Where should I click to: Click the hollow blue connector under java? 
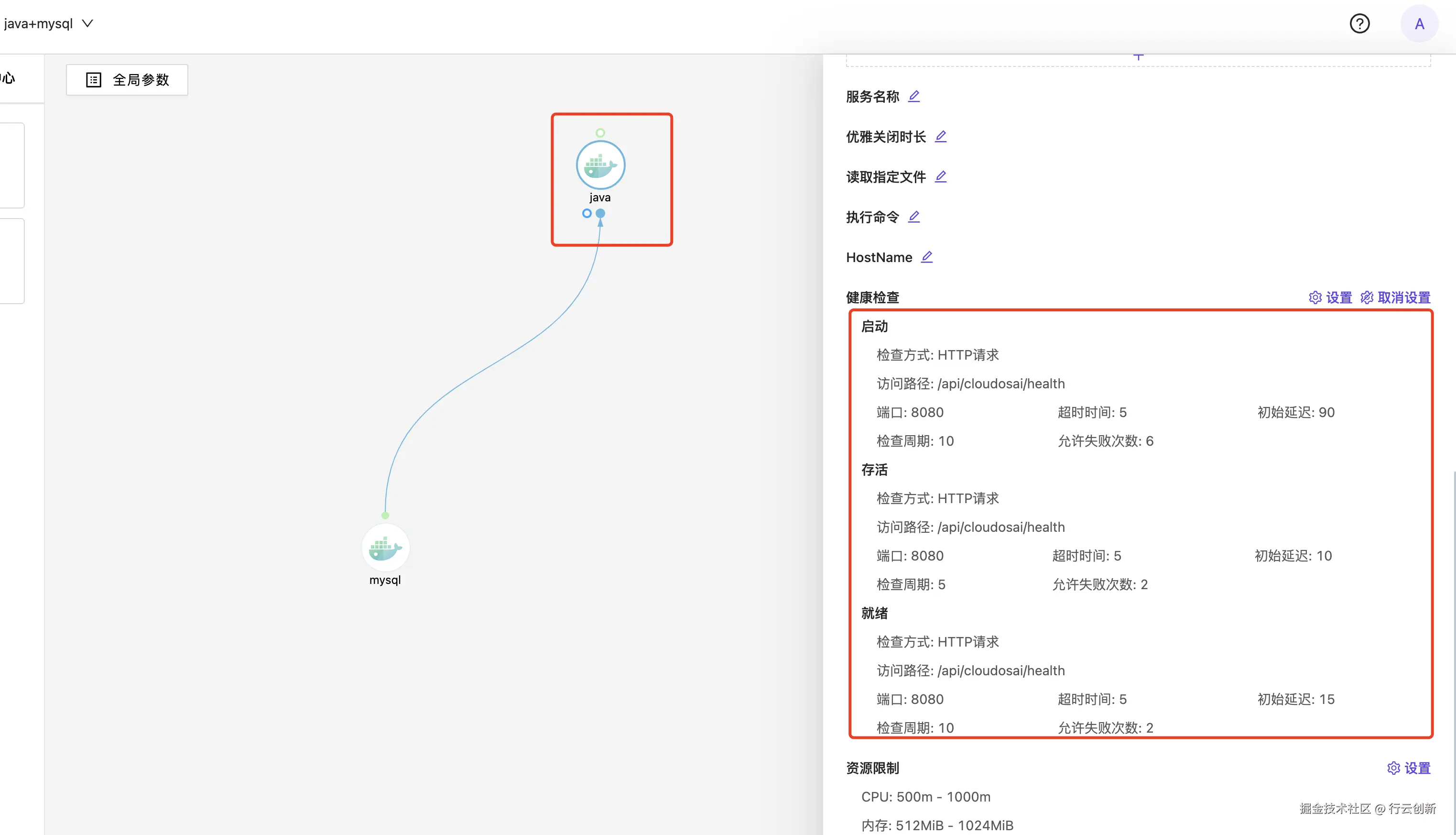click(587, 213)
